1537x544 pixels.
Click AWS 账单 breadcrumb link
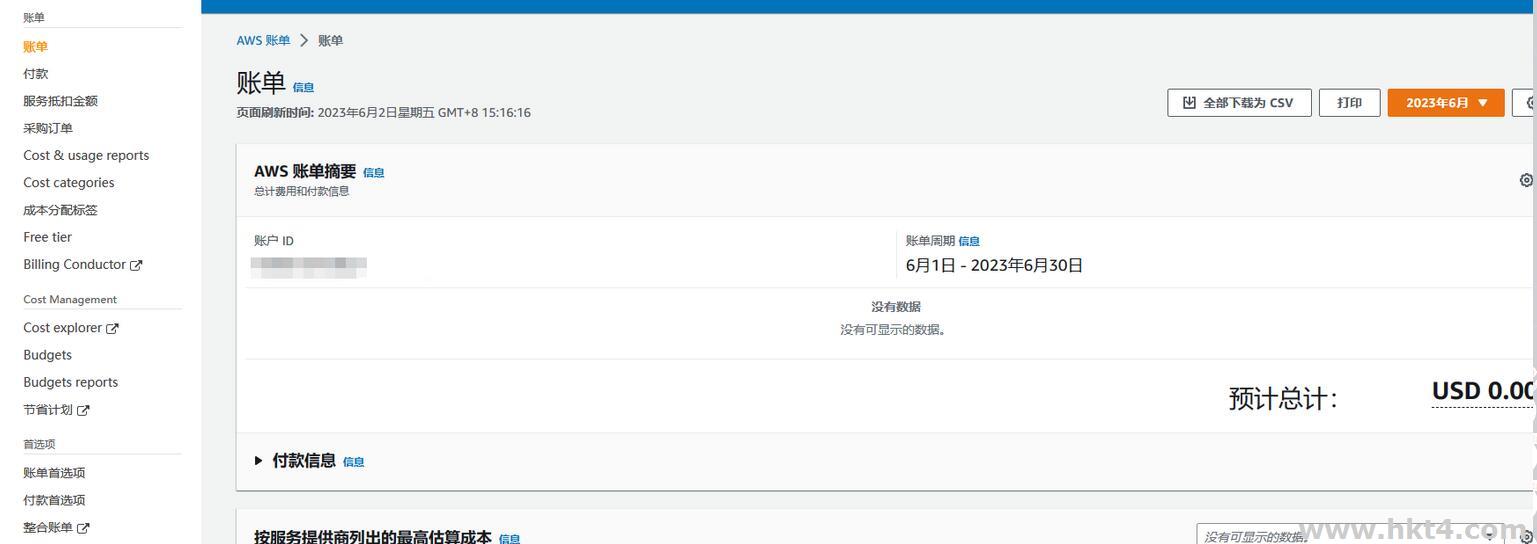pyautogui.click(x=263, y=41)
